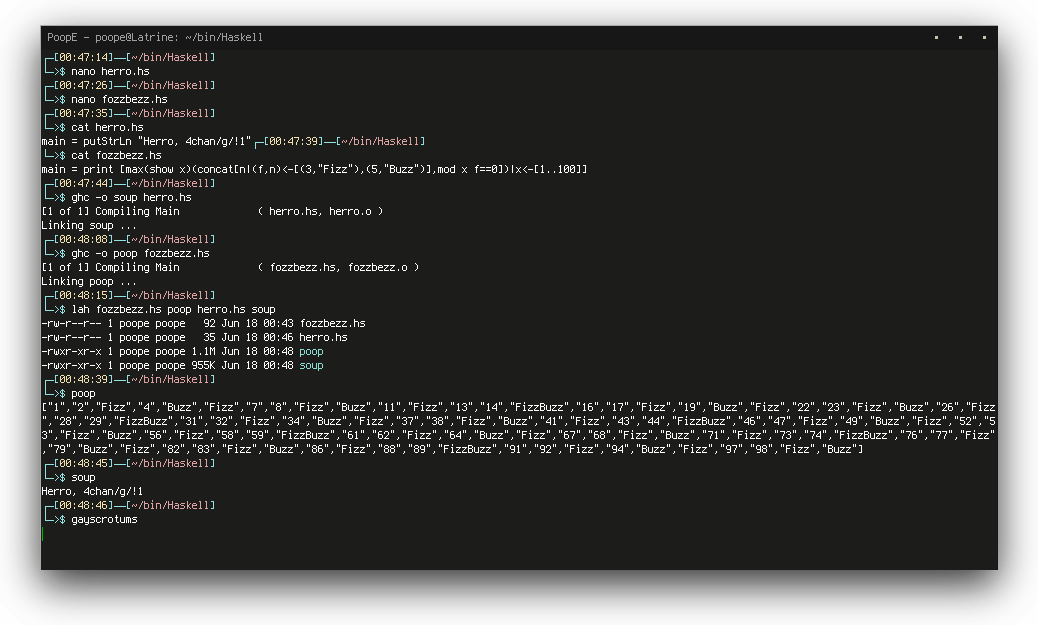Click the 'main = putStrLn' output line
Image resolution: width=1038 pixels, height=625 pixels.
(x=146, y=141)
